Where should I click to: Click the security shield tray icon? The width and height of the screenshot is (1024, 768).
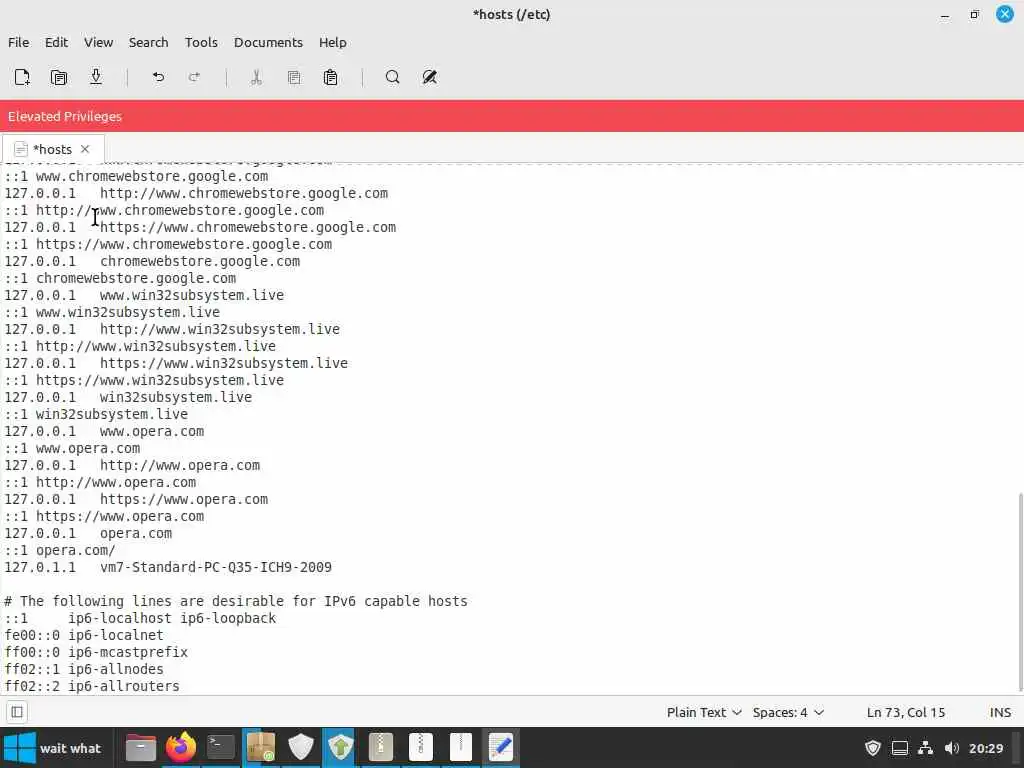tap(873, 748)
